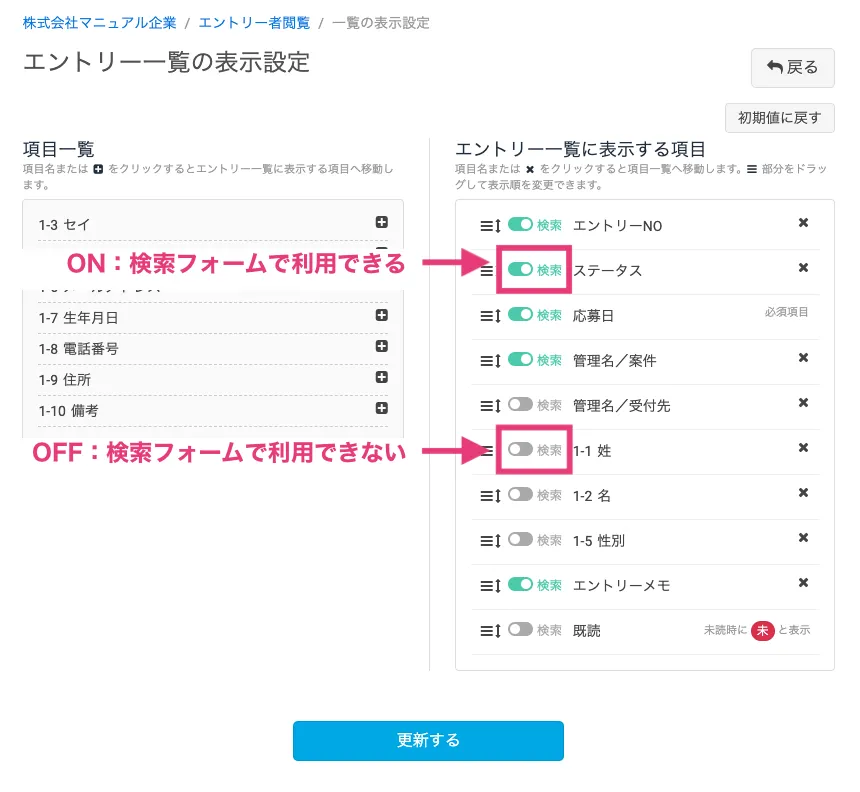Click the drag handle icon for エントリーNO

pos(490,226)
